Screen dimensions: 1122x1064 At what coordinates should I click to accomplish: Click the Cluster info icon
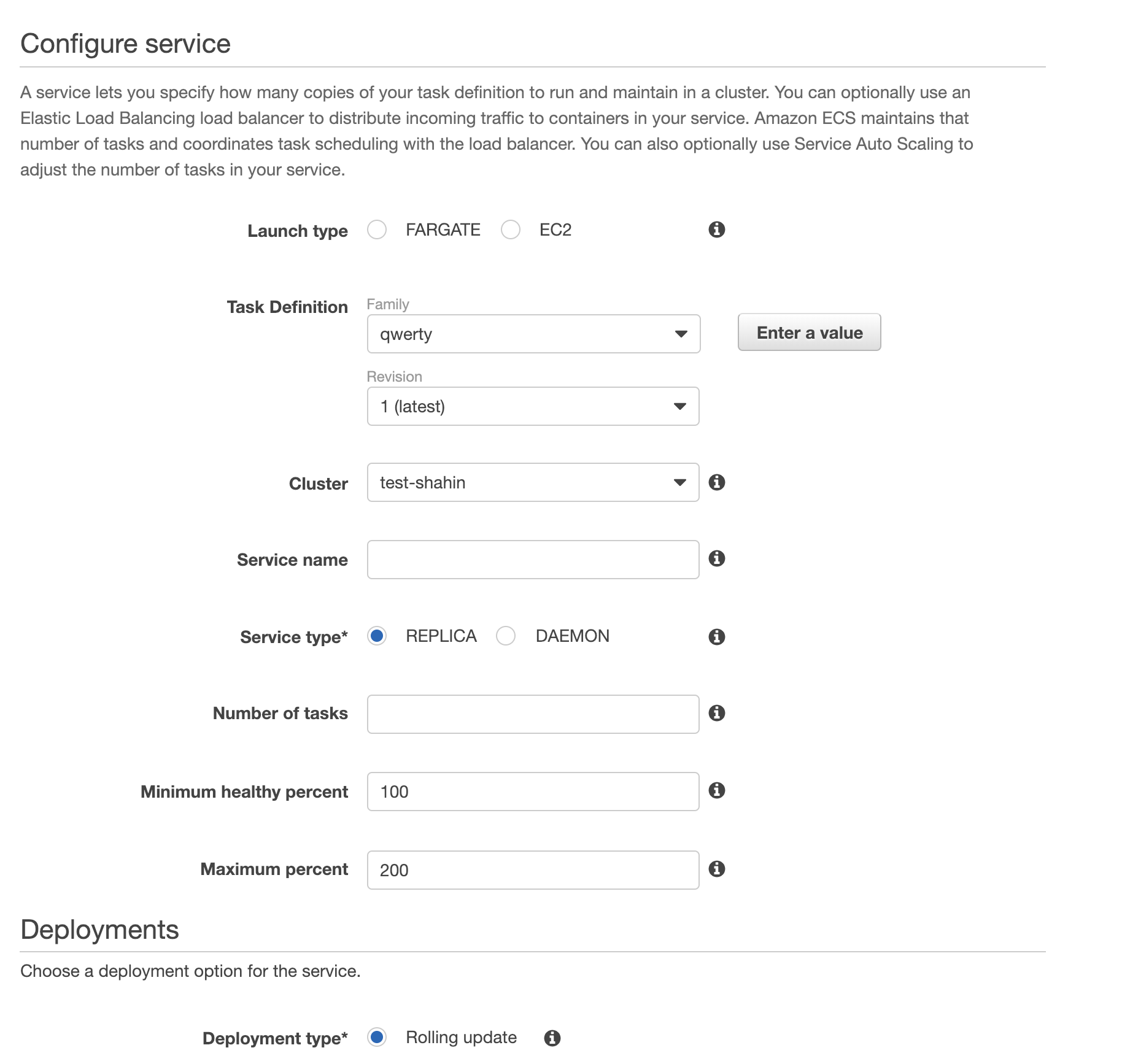click(x=719, y=482)
